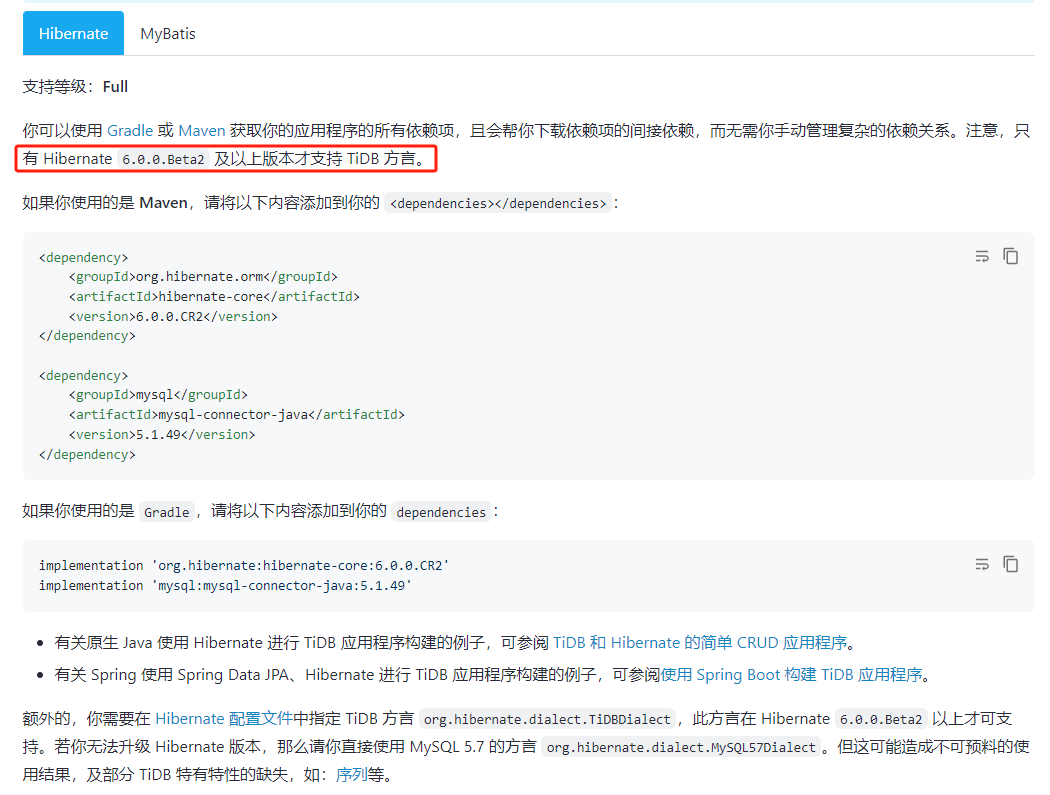Click inline code '<dependencies></dependencies>'

(x=498, y=204)
